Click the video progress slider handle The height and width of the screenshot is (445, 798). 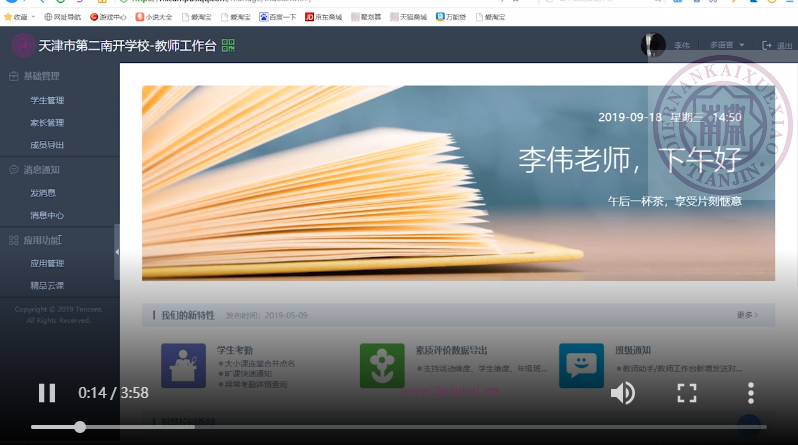(80, 427)
